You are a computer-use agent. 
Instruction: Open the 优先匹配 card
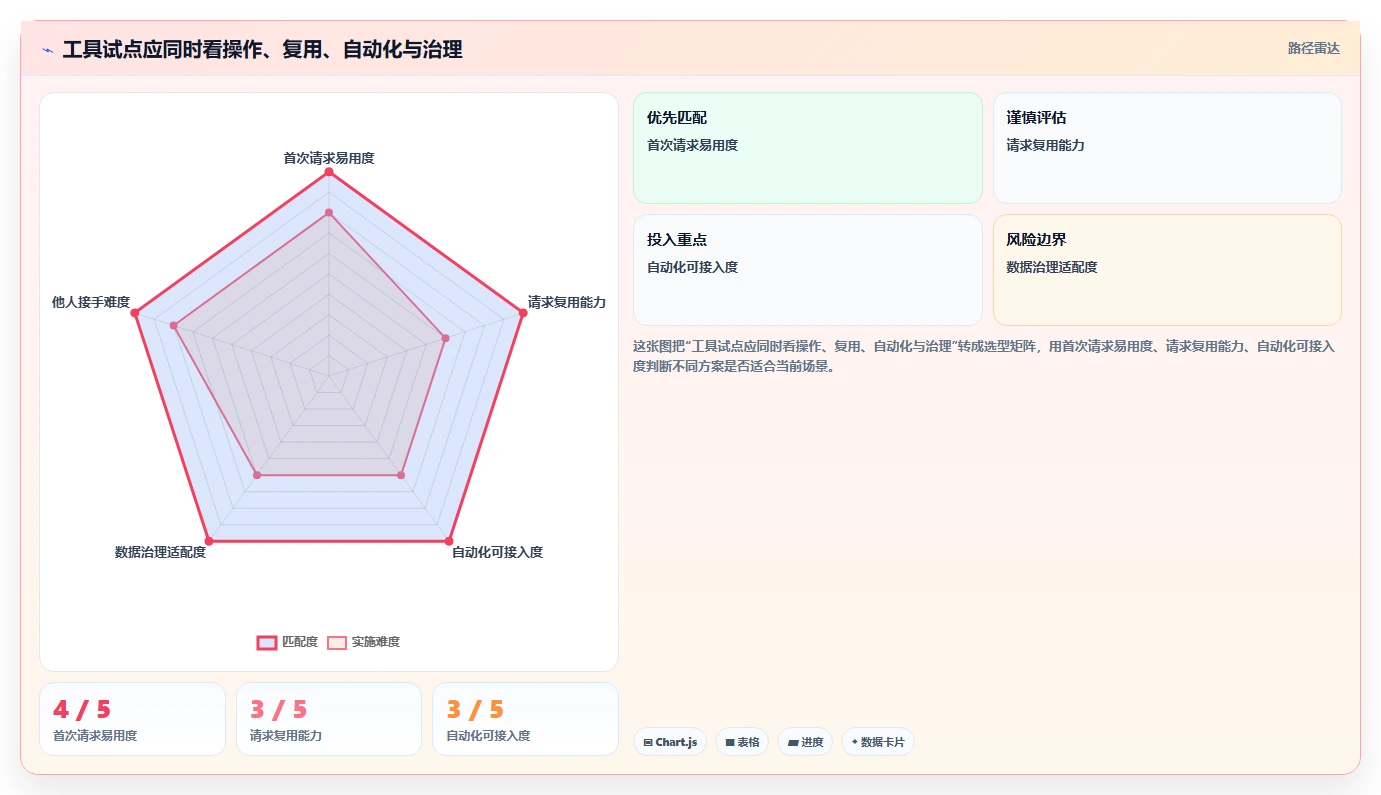tap(808, 148)
